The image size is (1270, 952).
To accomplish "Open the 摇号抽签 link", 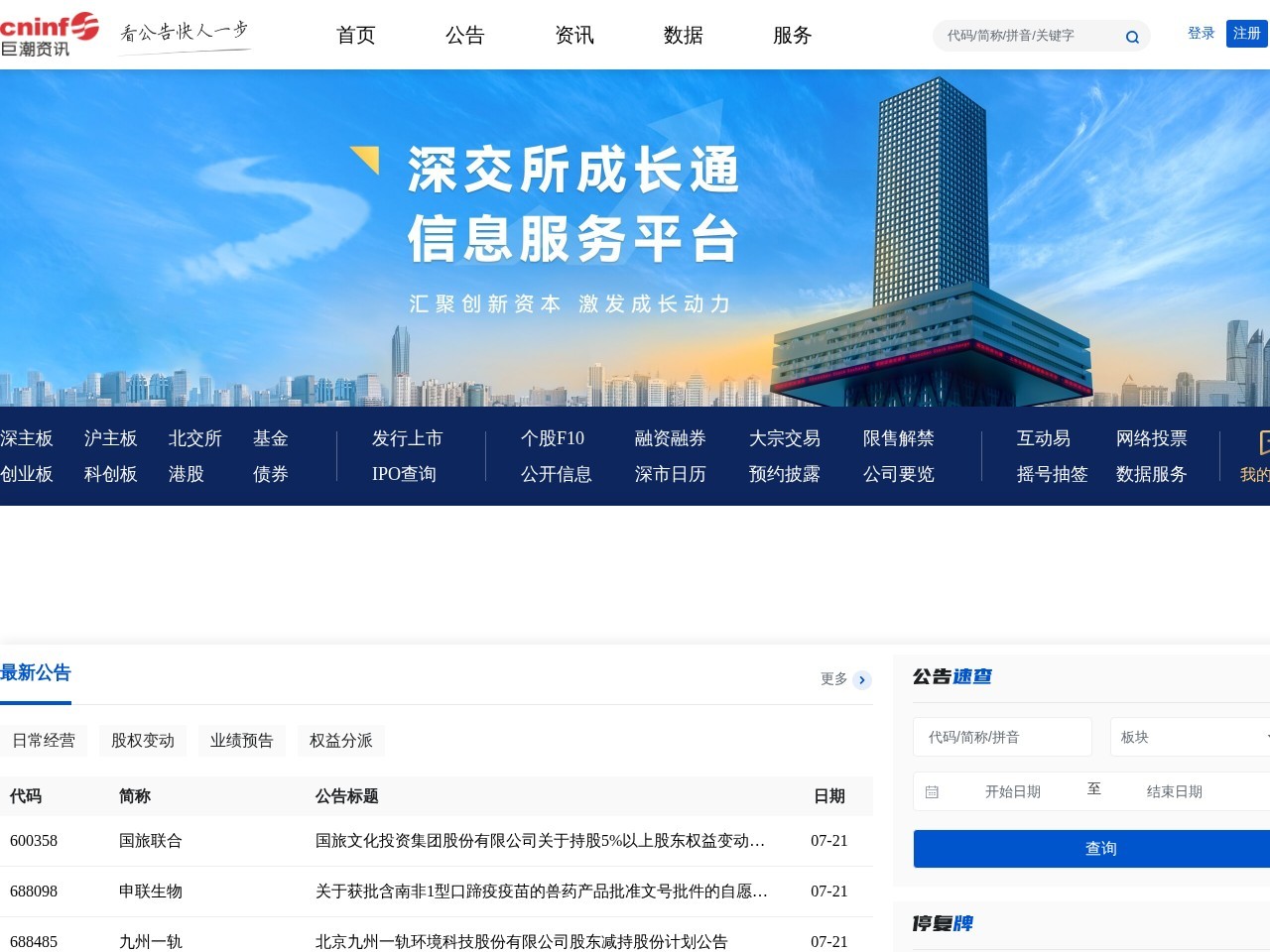I will click(x=1053, y=474).
